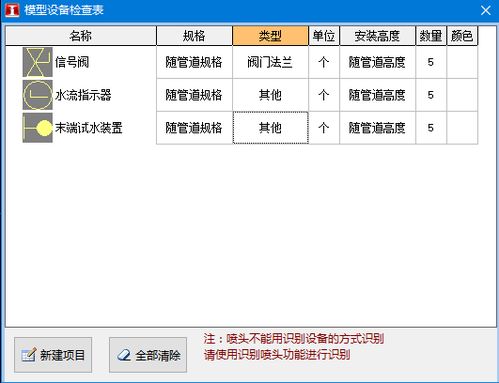Click the 信号阀 valve symbol icon
This screenshot has width=499, height=383.
(37, 62)
